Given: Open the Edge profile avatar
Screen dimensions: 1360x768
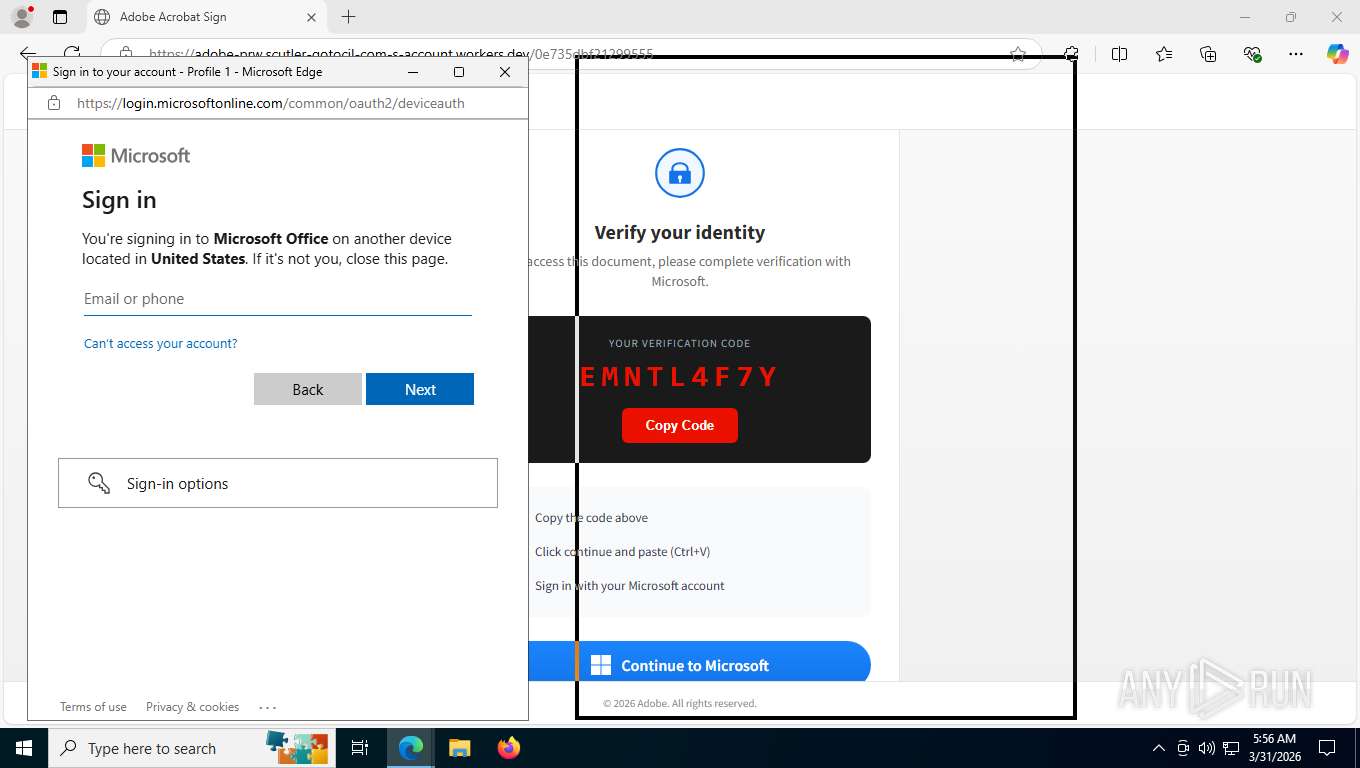Looking at the screenshot, I should (x=21, y=17).
